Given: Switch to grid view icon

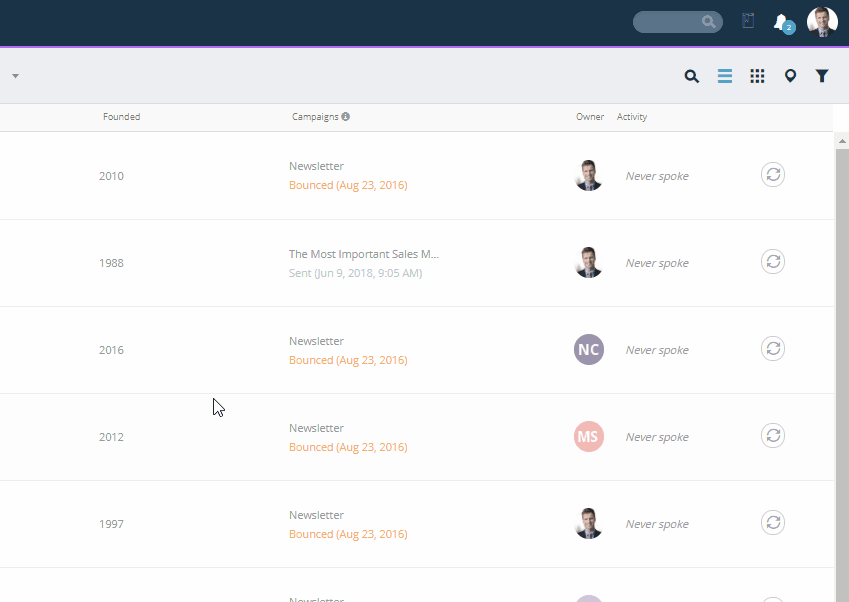Looking at the screenshot, I should pyautogui.click(x=757, y=76).
